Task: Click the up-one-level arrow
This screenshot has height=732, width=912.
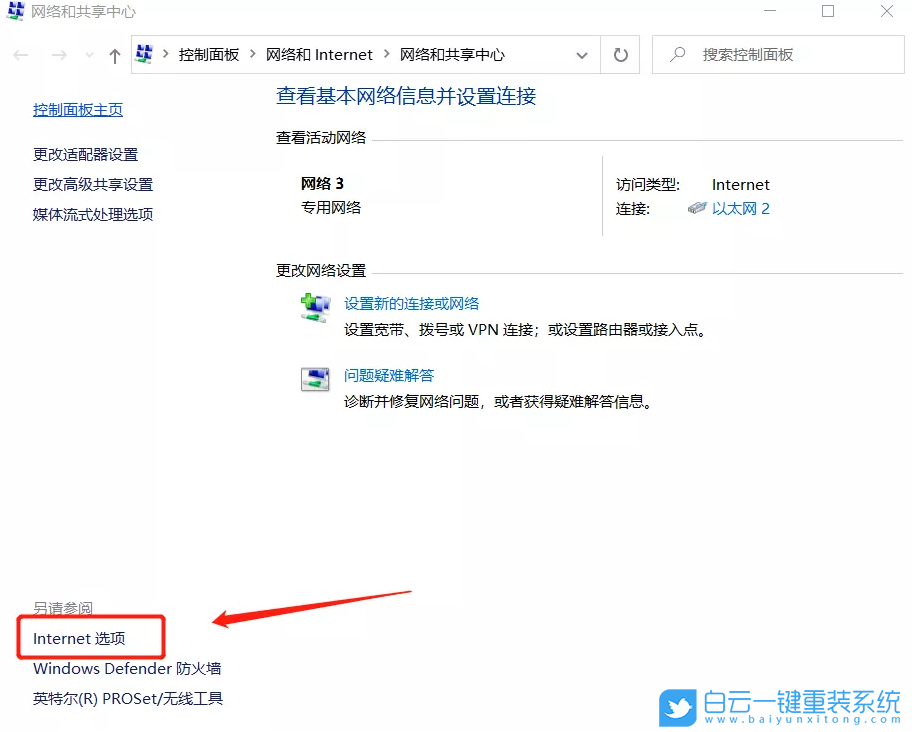Action: pos(113,55)
